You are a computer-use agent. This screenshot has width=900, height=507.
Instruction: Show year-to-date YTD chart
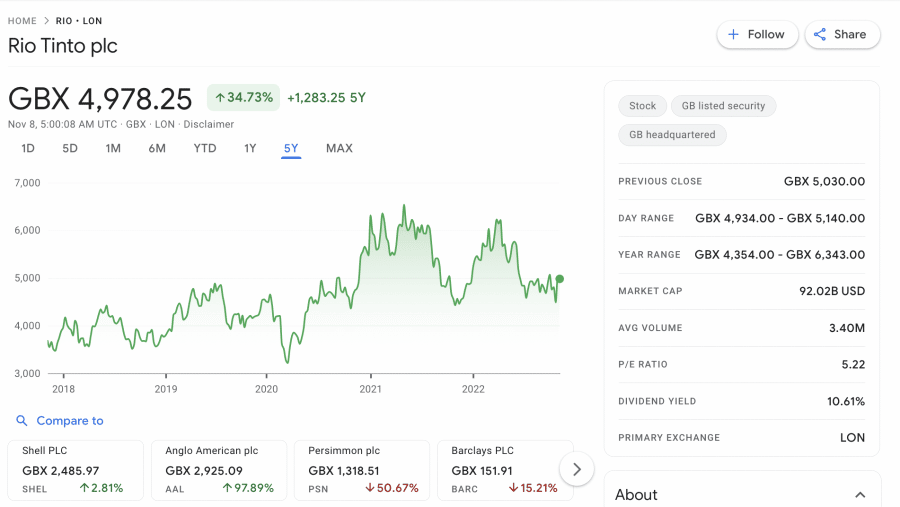tap(205, 148)
